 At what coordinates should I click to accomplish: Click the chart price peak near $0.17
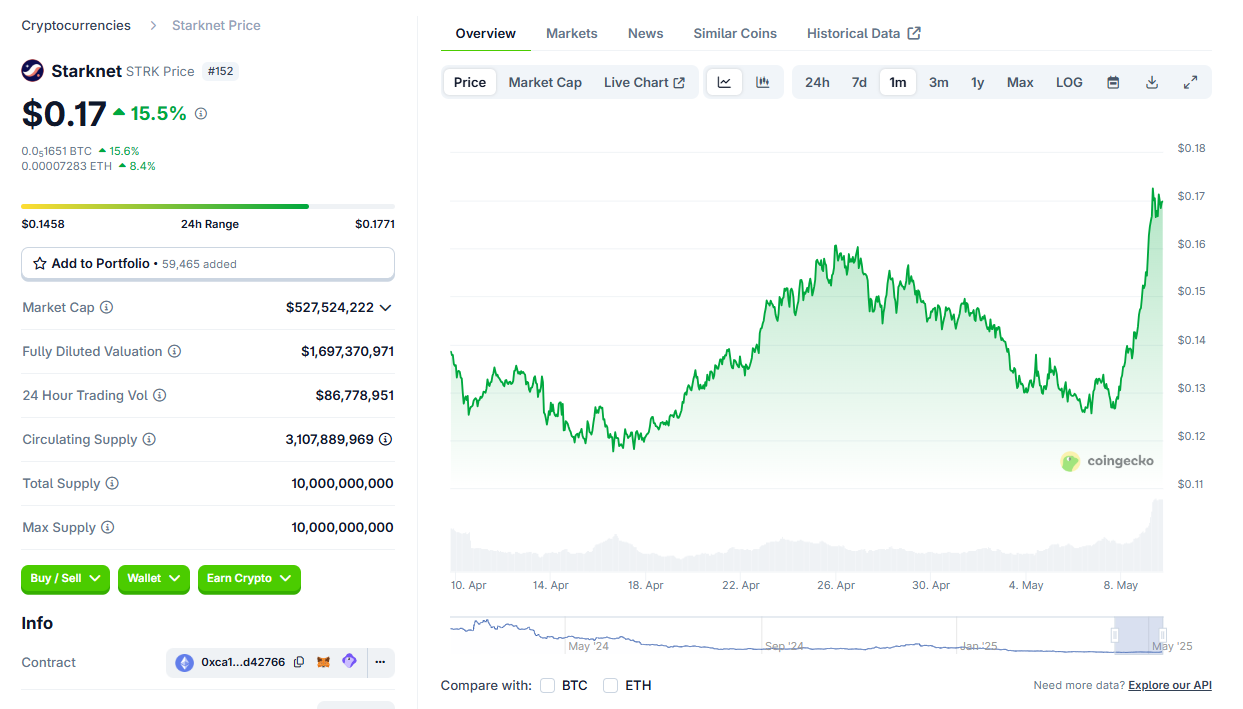coord(1153,189)
